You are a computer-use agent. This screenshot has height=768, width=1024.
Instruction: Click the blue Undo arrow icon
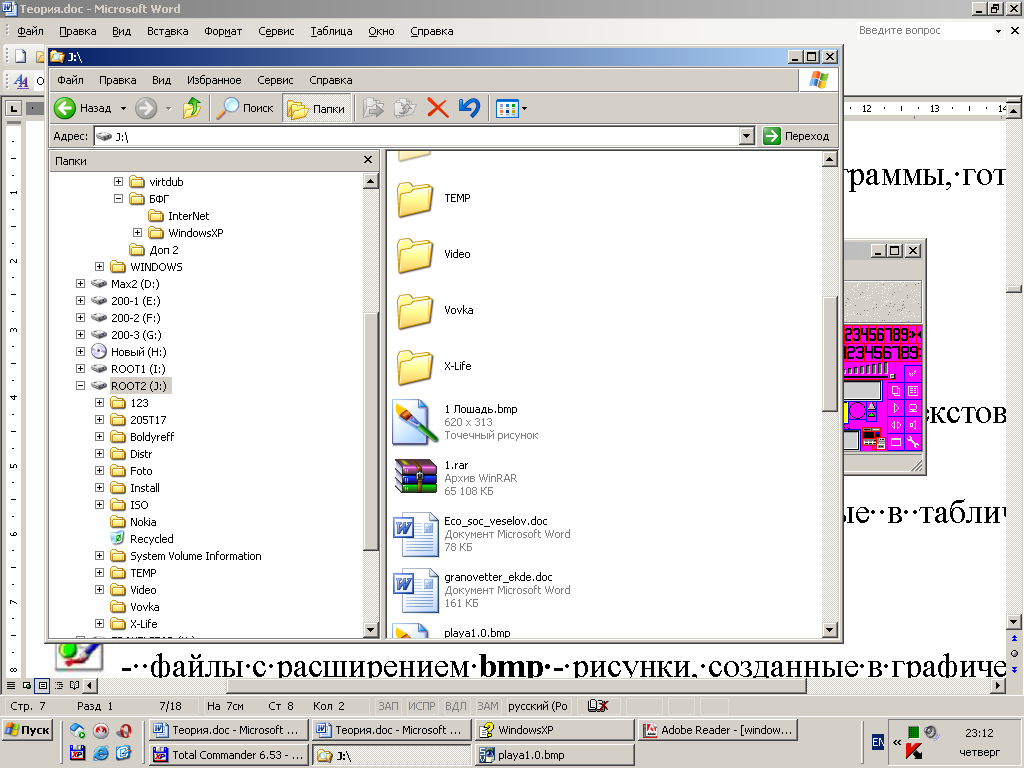(x=469, y=108)
